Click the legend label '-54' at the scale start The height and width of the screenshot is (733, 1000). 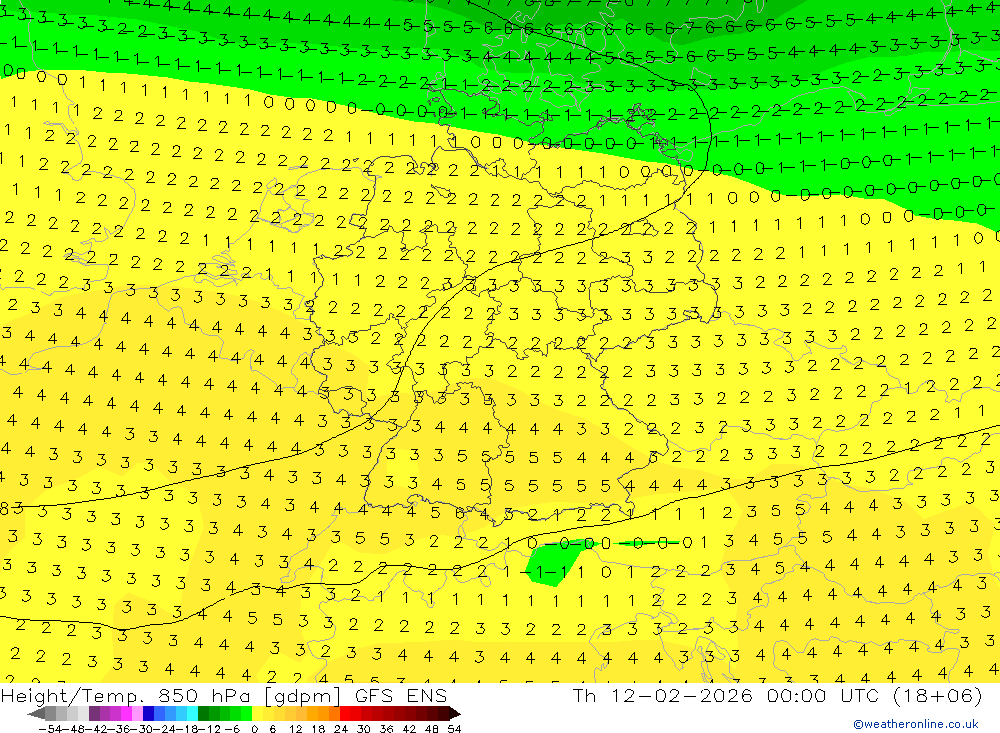(x=51, y=729)
